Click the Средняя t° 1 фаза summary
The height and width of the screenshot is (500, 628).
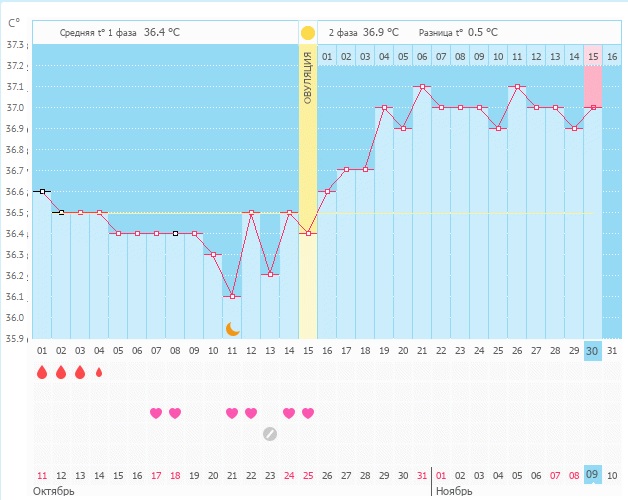click(x=120, y=32)
